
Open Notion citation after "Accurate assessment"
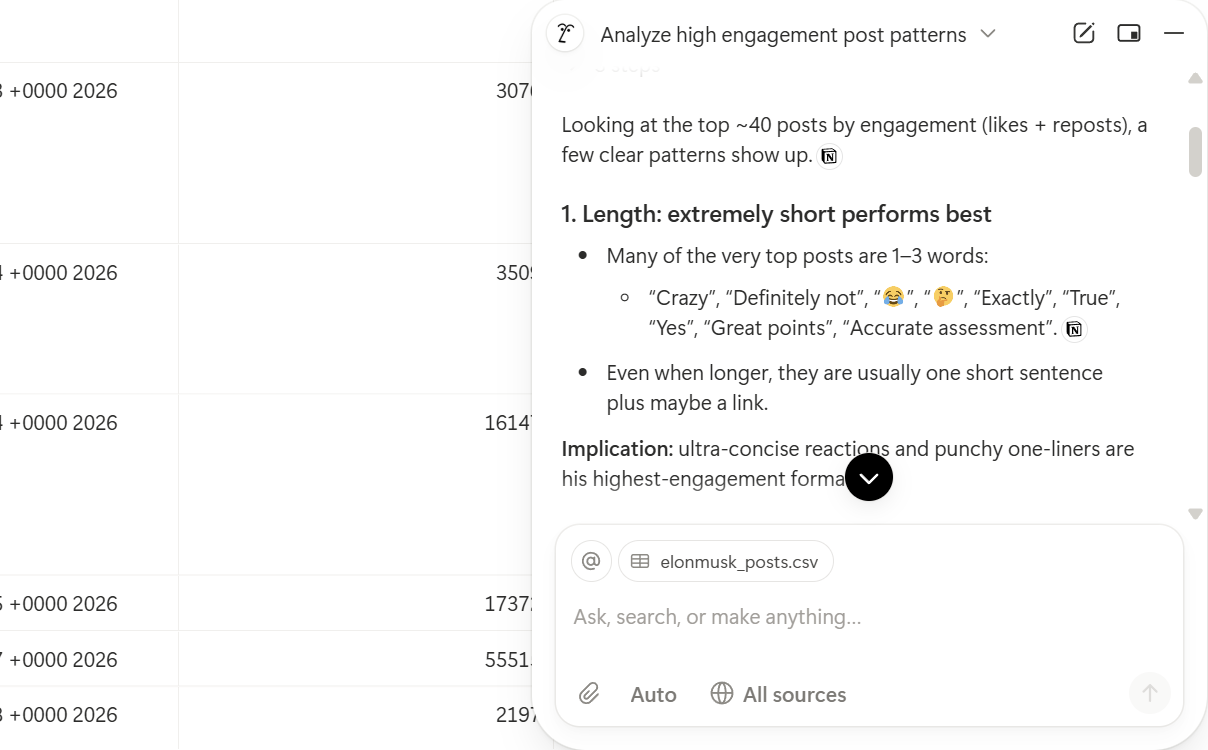pyautogui.click(x=1074, y=329)
